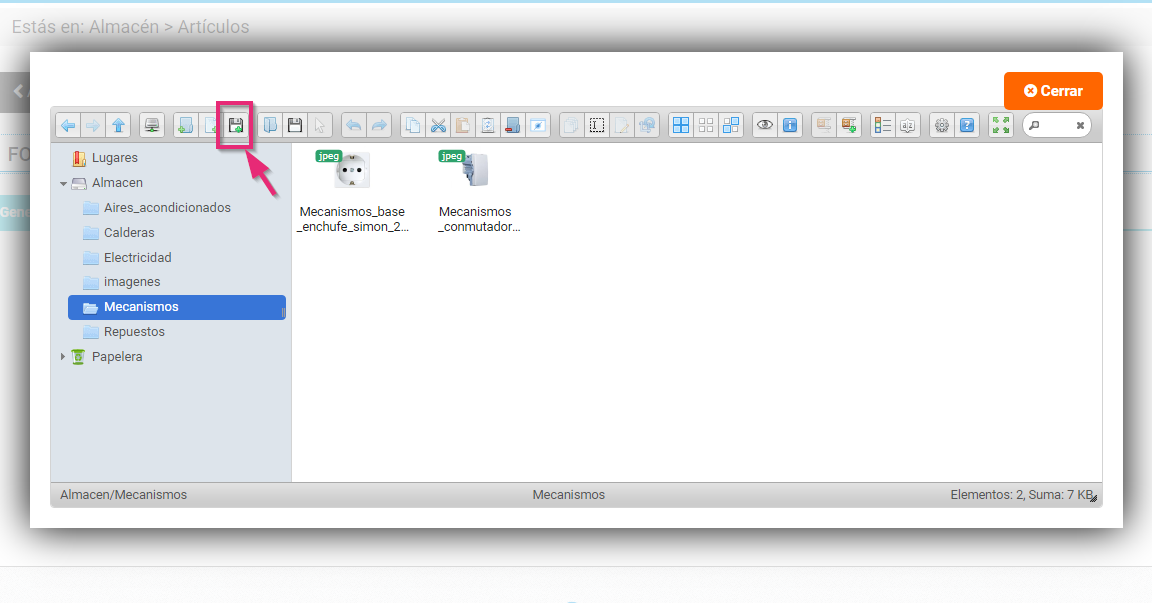Image resolution: width=1152 pixels, height=603 pixels.
Task: Open help using the question mark icon
Action: click(x=966, y=125)
